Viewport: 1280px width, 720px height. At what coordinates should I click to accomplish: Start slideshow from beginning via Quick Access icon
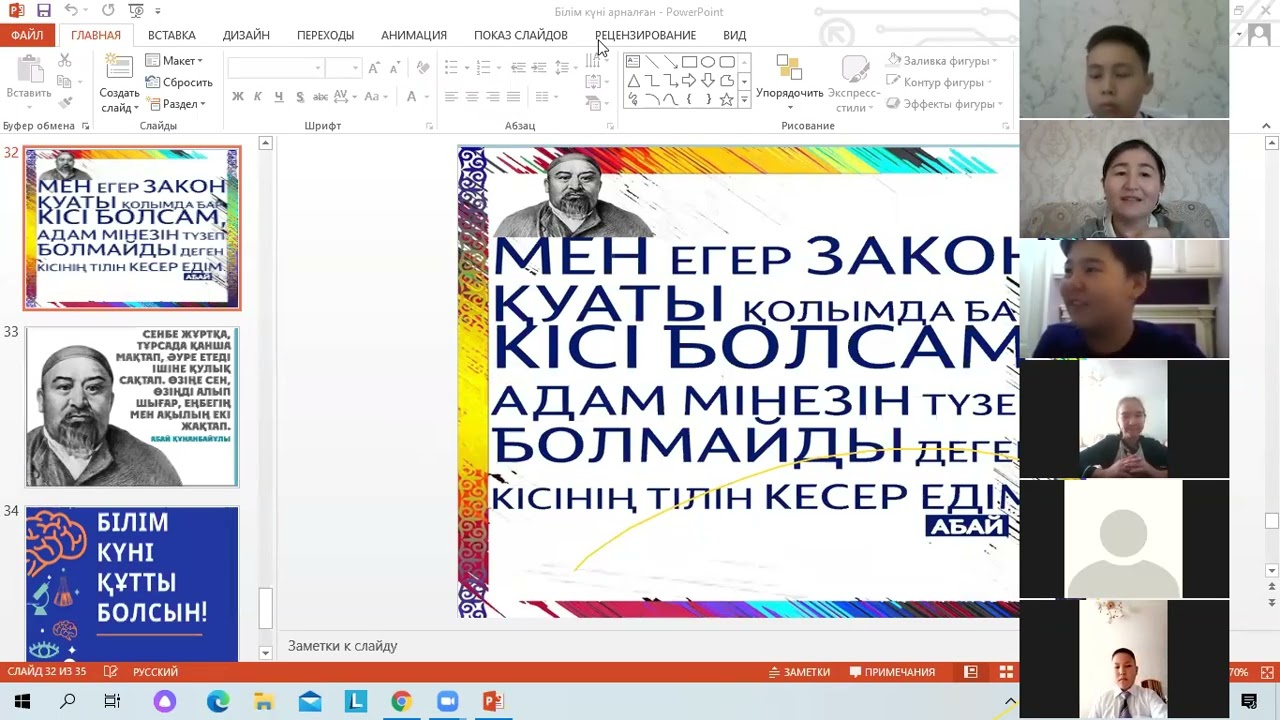tap(136, 11)
